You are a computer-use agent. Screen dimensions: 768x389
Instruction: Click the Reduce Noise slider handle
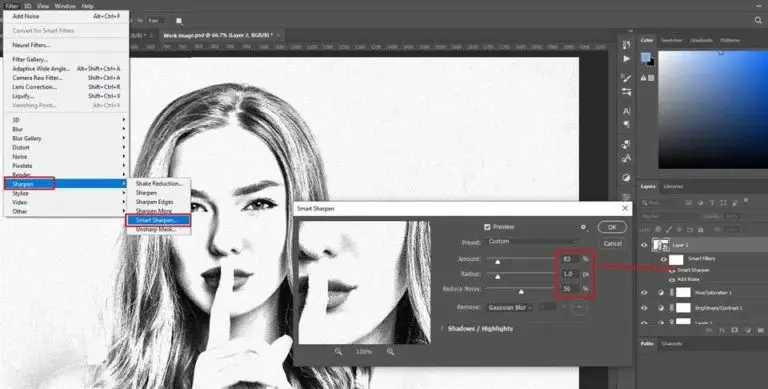tap(522, 292)
